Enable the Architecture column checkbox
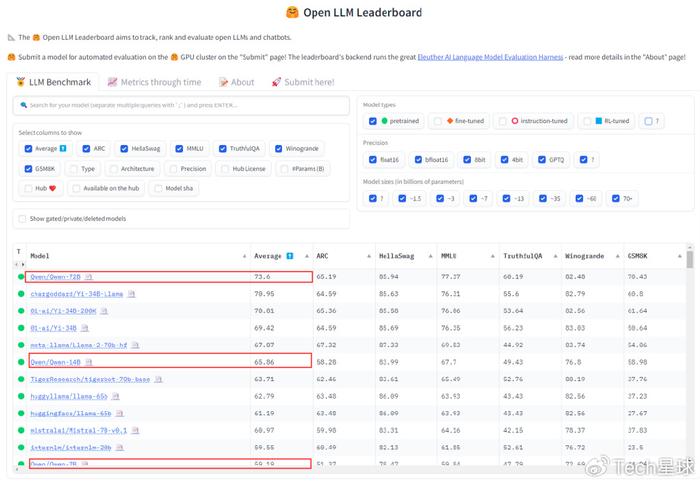Viewport: 700px width, 483px height. point(114,169)
